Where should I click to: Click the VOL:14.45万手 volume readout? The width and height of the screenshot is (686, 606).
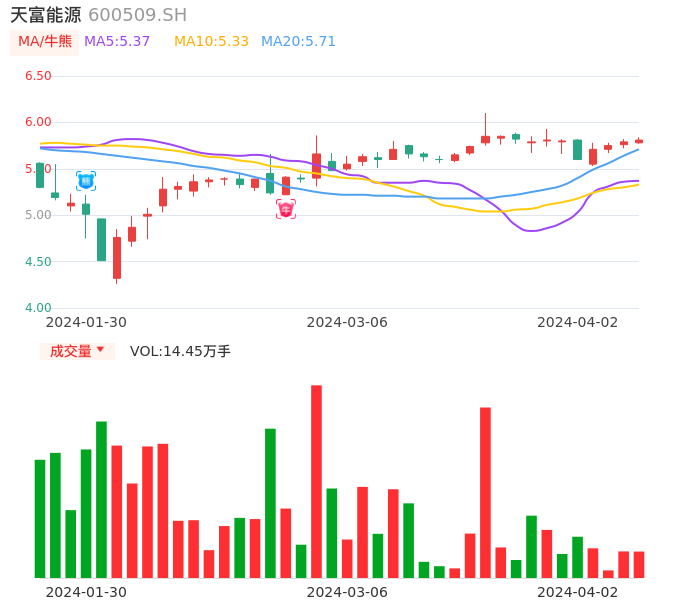pos(180,351)
